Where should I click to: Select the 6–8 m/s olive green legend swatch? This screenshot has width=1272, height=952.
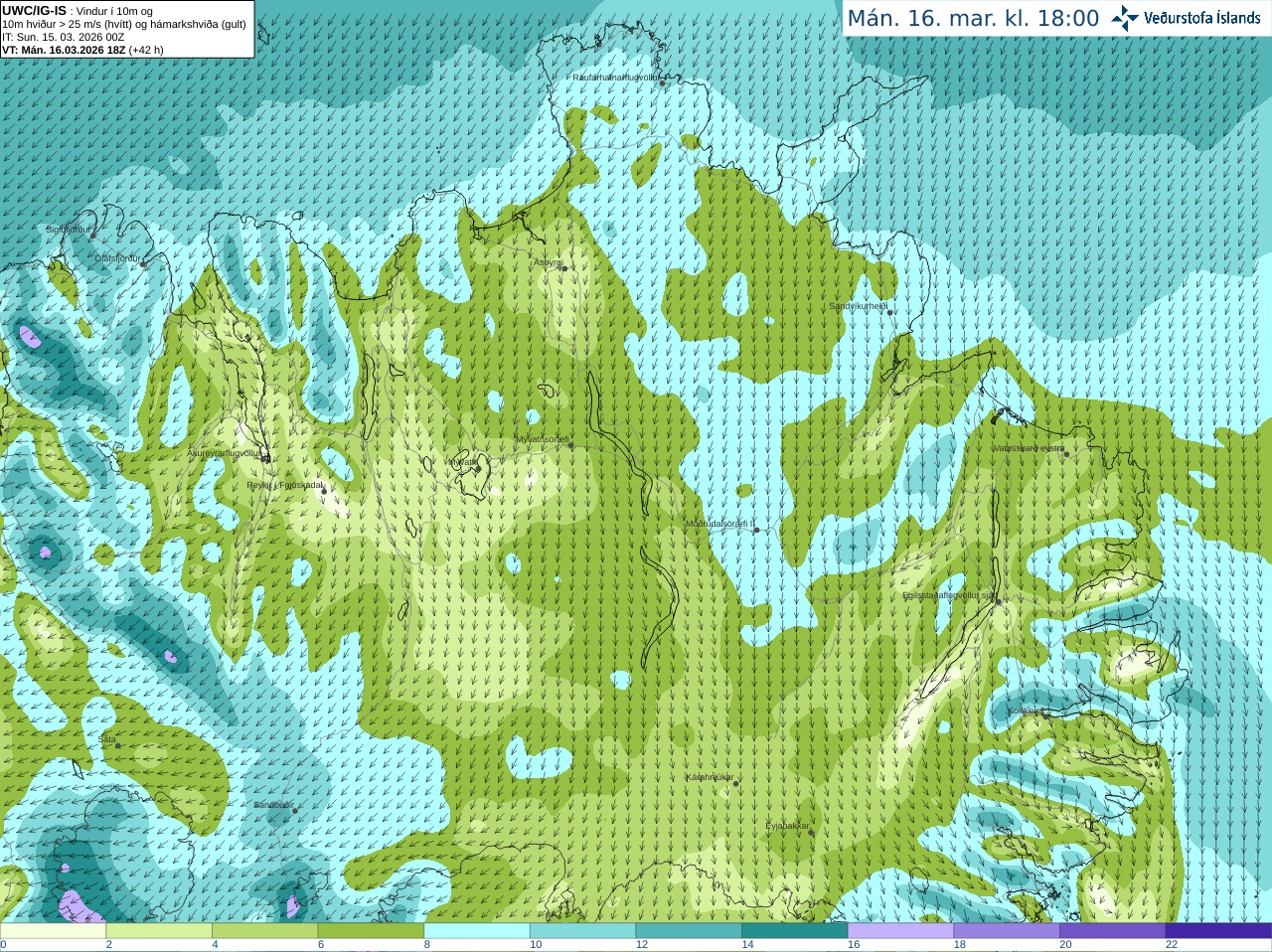371,931
